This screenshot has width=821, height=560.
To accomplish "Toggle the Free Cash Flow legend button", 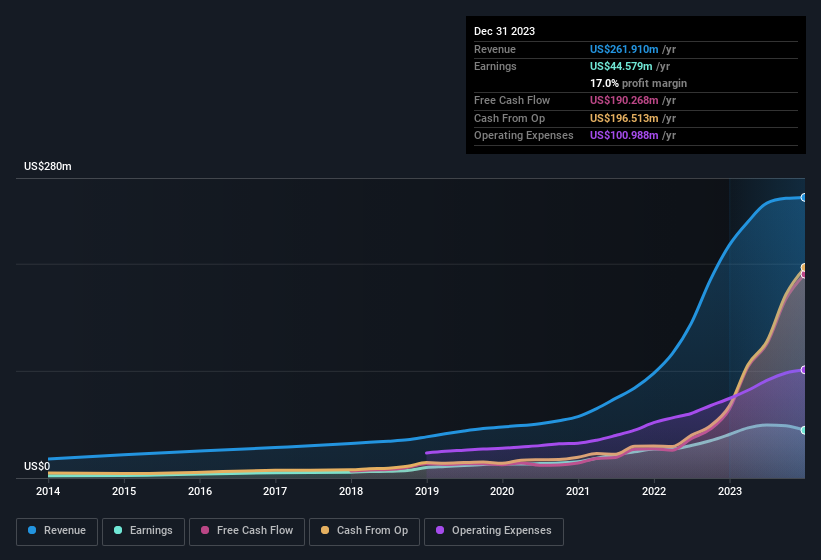I will 247,531.
